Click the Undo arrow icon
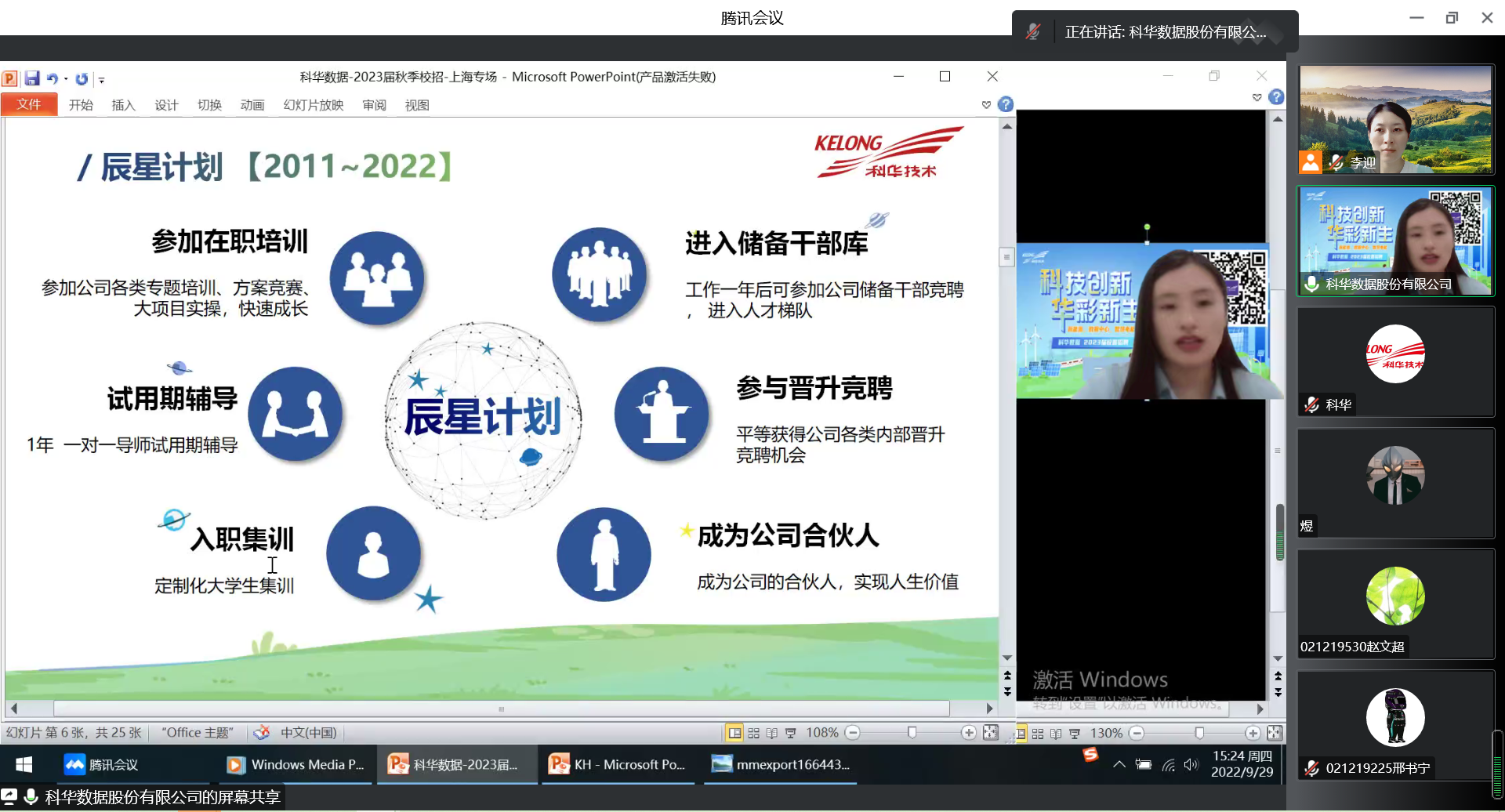The image size is (1505, 812). (52, 78)
